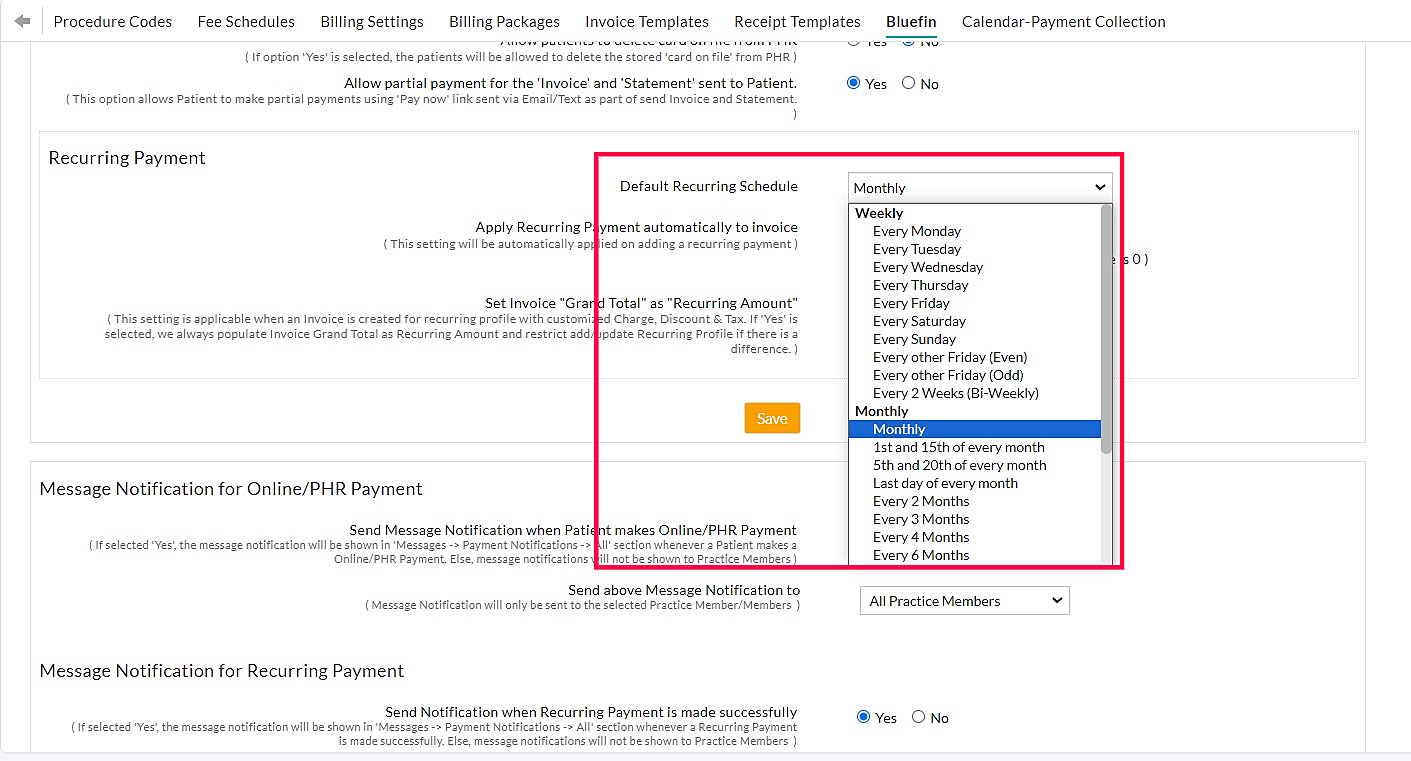1411x761 pixels.
Task: Enable Yes for recurring payment notification
Action: [x=862, y=717]
